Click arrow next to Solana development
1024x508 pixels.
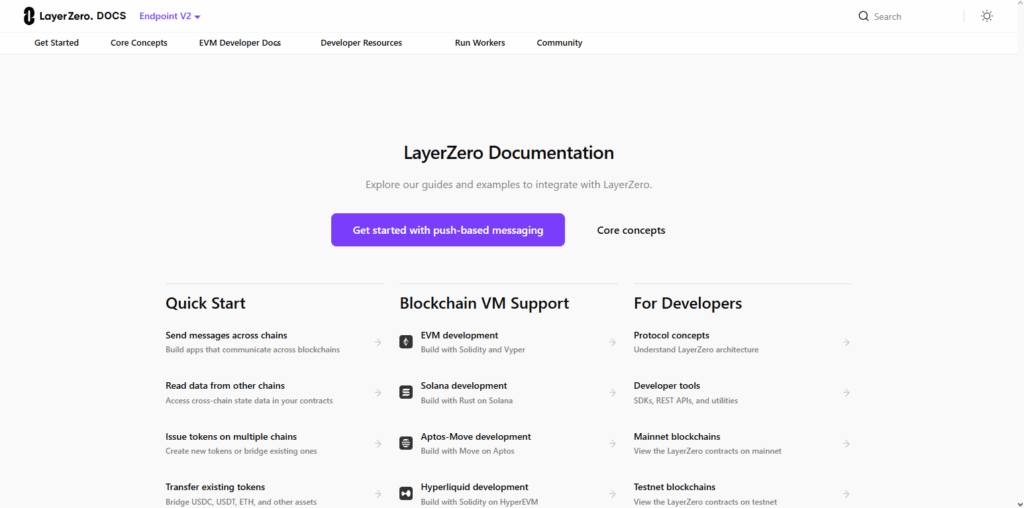click(x=612, y=392)
